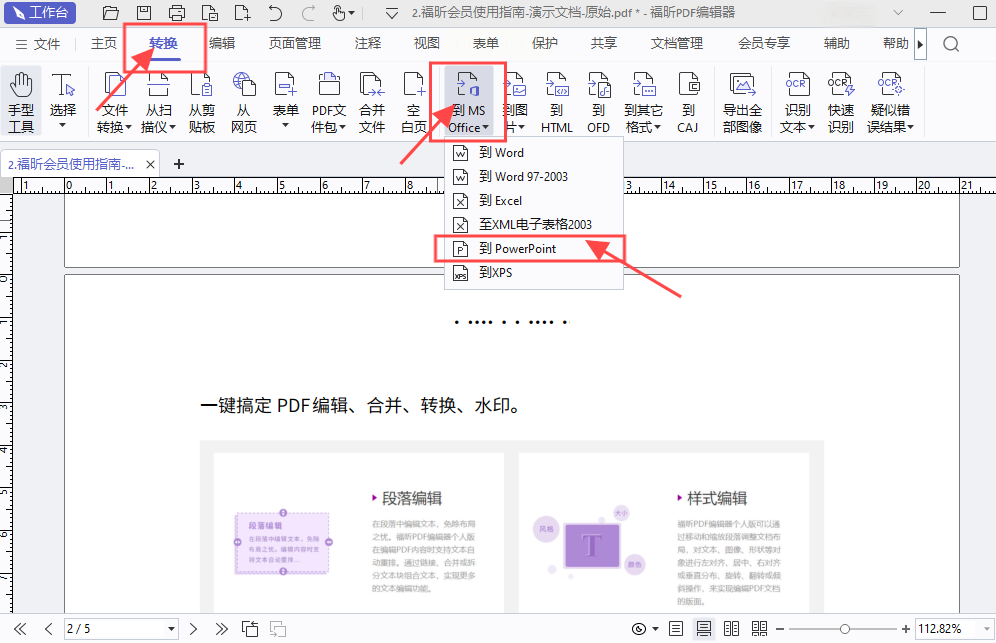Image resolution: width=996 pixels, height=643 pixels.
Task: Open Quick OCR recognition tool
Action: point(840,102)
